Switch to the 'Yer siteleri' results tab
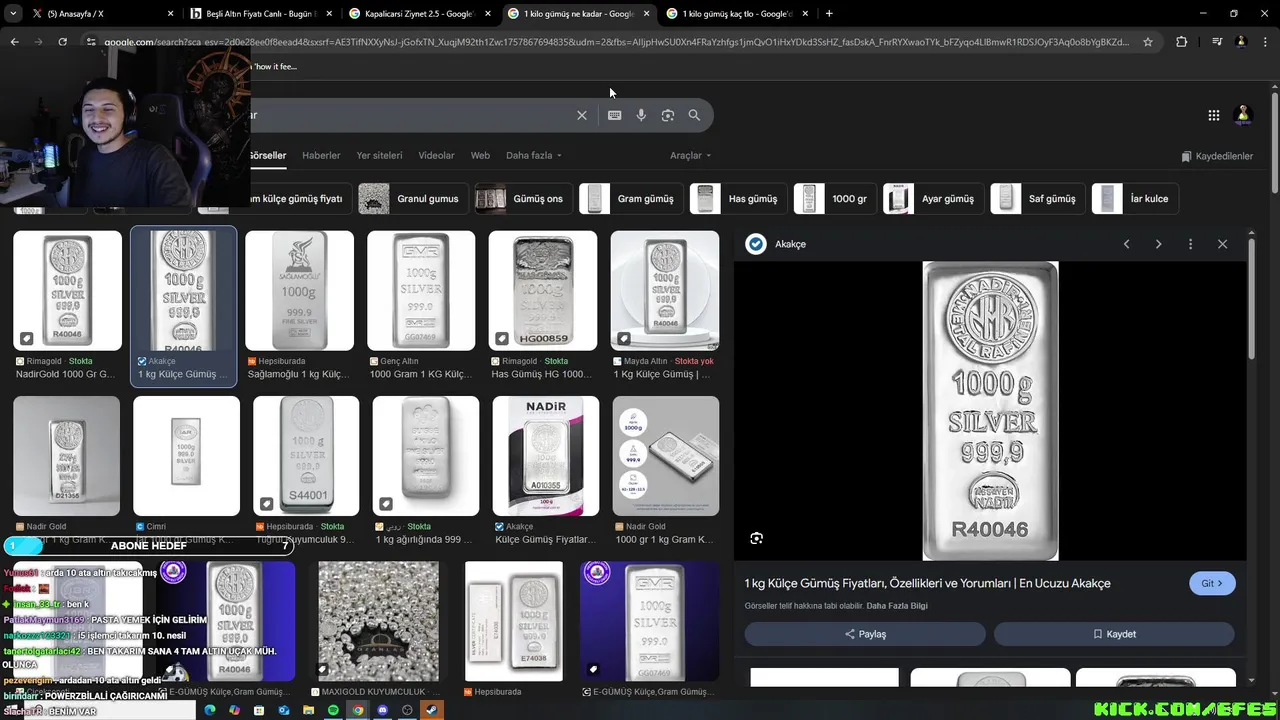The width and height of the screenshot is (1280, 720). coord(379,156)
